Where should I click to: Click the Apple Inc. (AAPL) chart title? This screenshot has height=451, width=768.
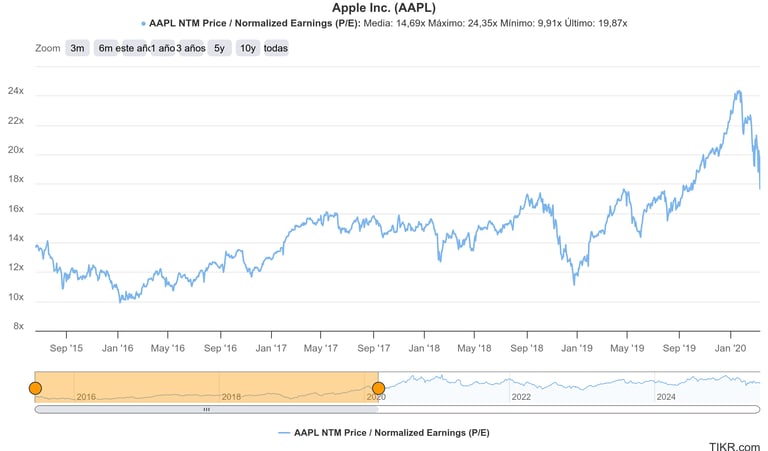(384, 8)
